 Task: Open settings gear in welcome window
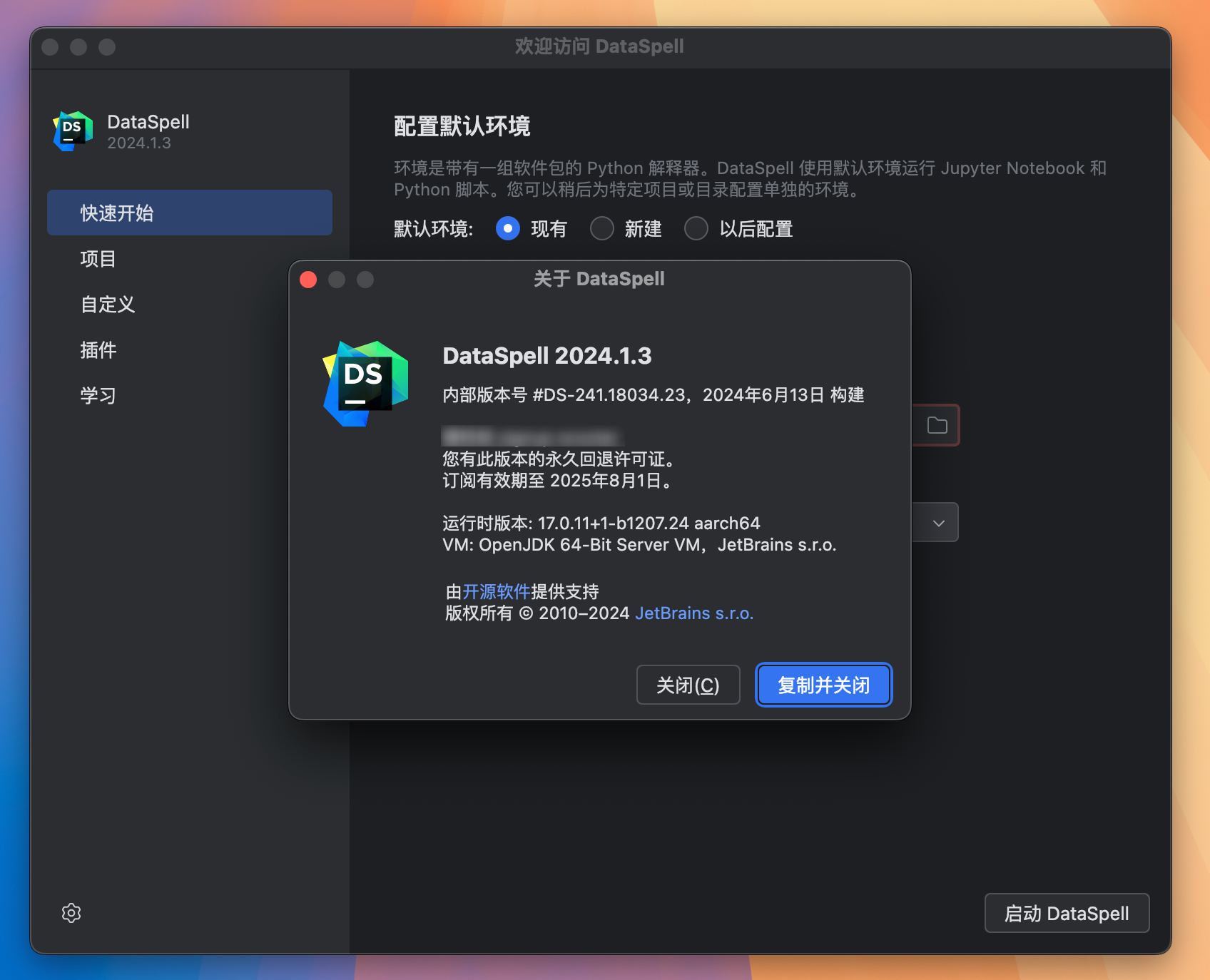pyautogui.click(x=71, y=913)
